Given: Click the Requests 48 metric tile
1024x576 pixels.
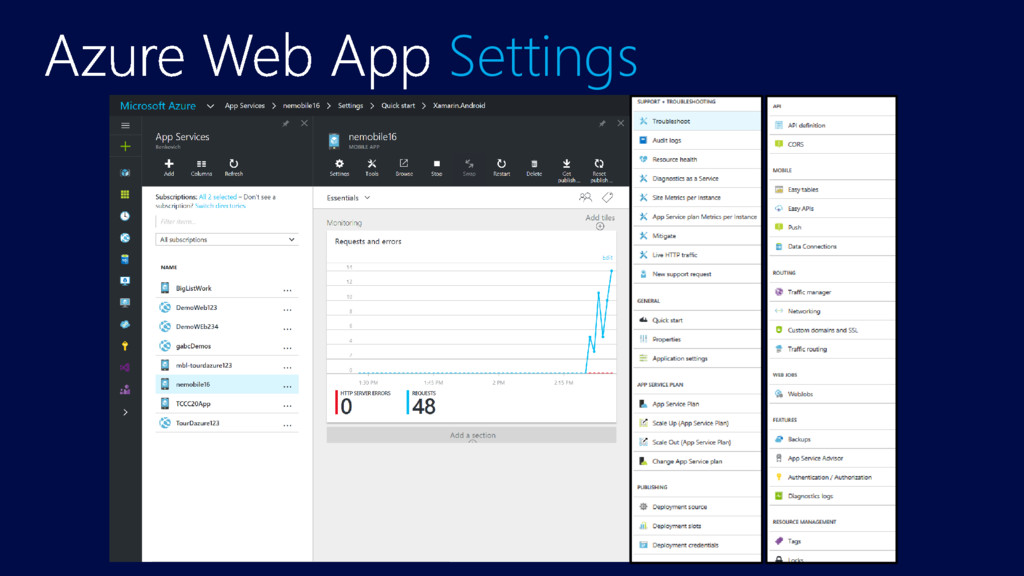Looking at the screenshot, I should pos(422,402).
